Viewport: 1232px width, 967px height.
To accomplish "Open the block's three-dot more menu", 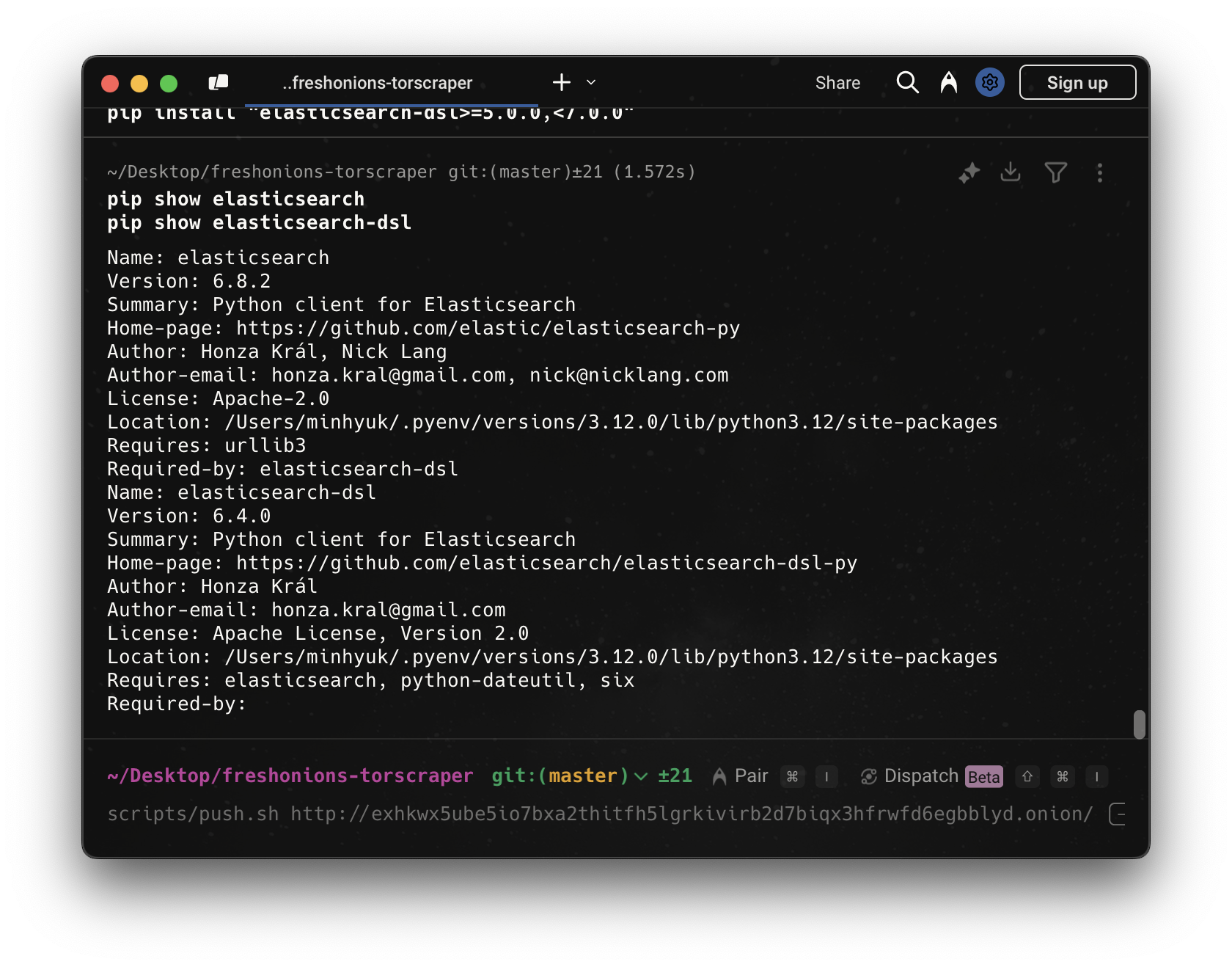I will click(1099, 173).
